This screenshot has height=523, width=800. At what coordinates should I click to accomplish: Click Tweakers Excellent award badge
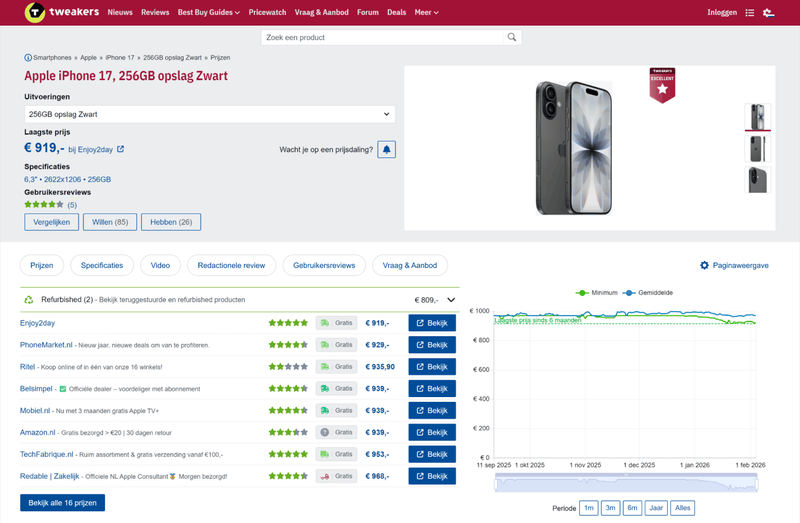tap(662, 85)
